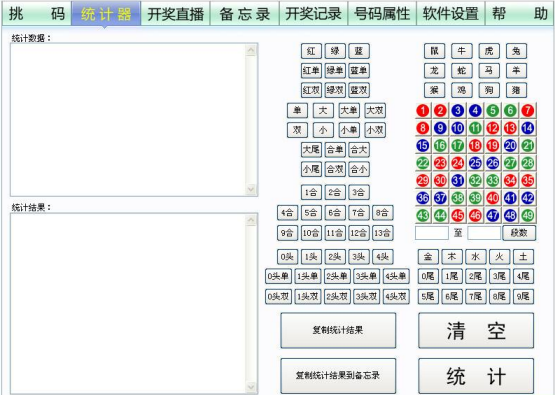Select red number ball 46

475,215
